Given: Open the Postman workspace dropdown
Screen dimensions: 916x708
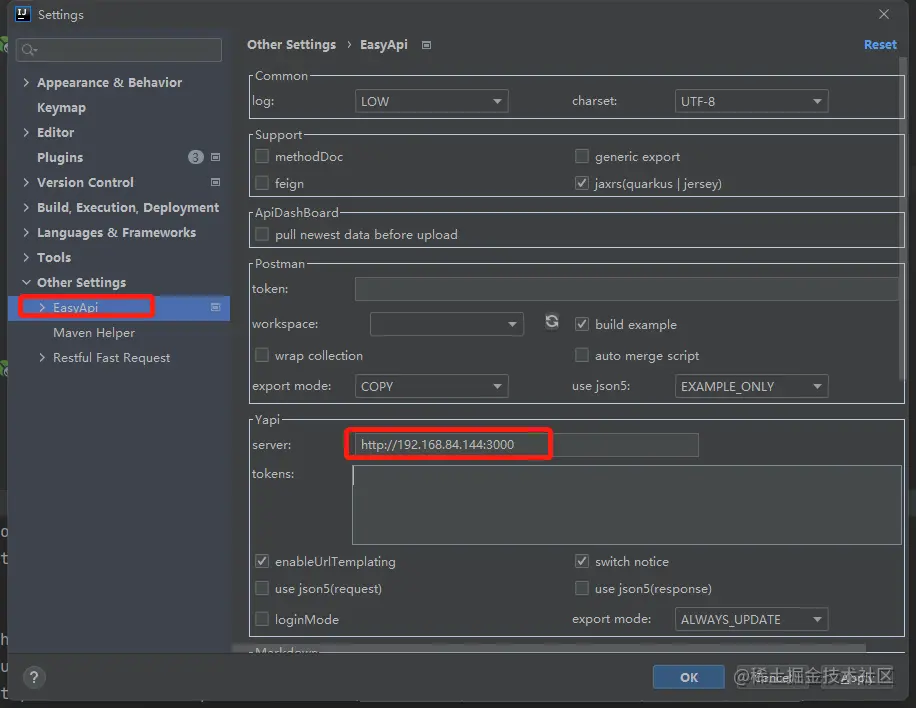Looking at the screenshot, I should [446, 324].
